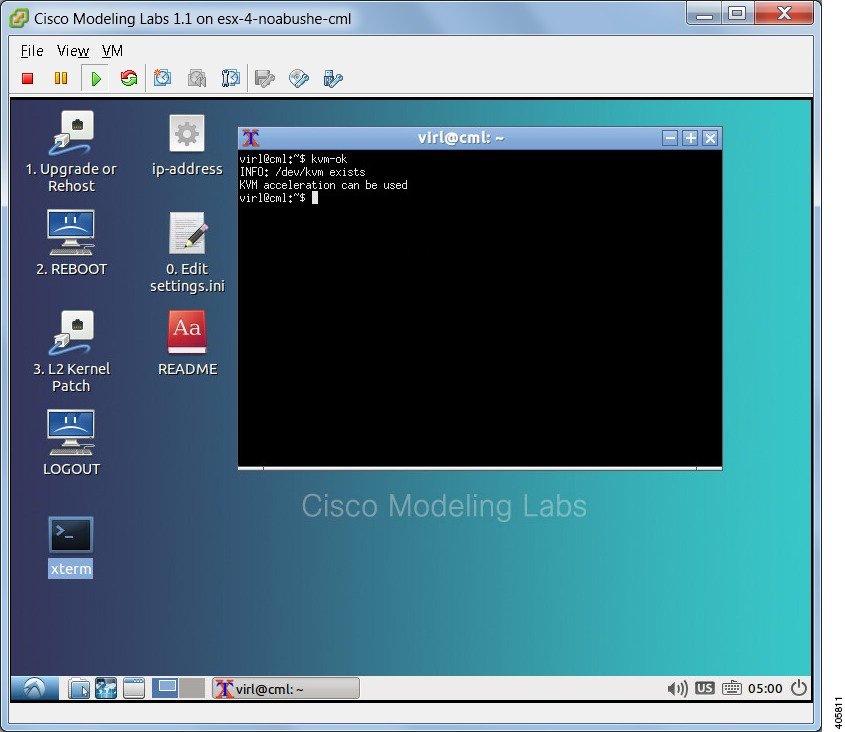Click the terminal prompt cursor line
Image resolution: width=845 pixels, height=732 pixels.
(279, 198)
